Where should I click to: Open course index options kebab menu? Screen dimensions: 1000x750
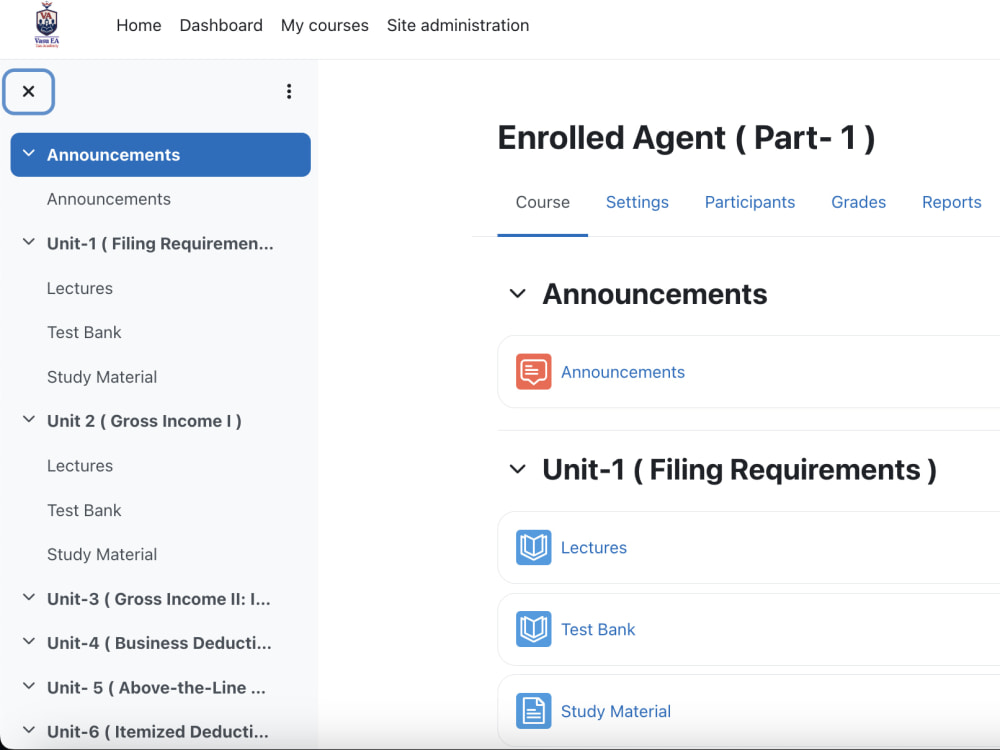(289, 92)
